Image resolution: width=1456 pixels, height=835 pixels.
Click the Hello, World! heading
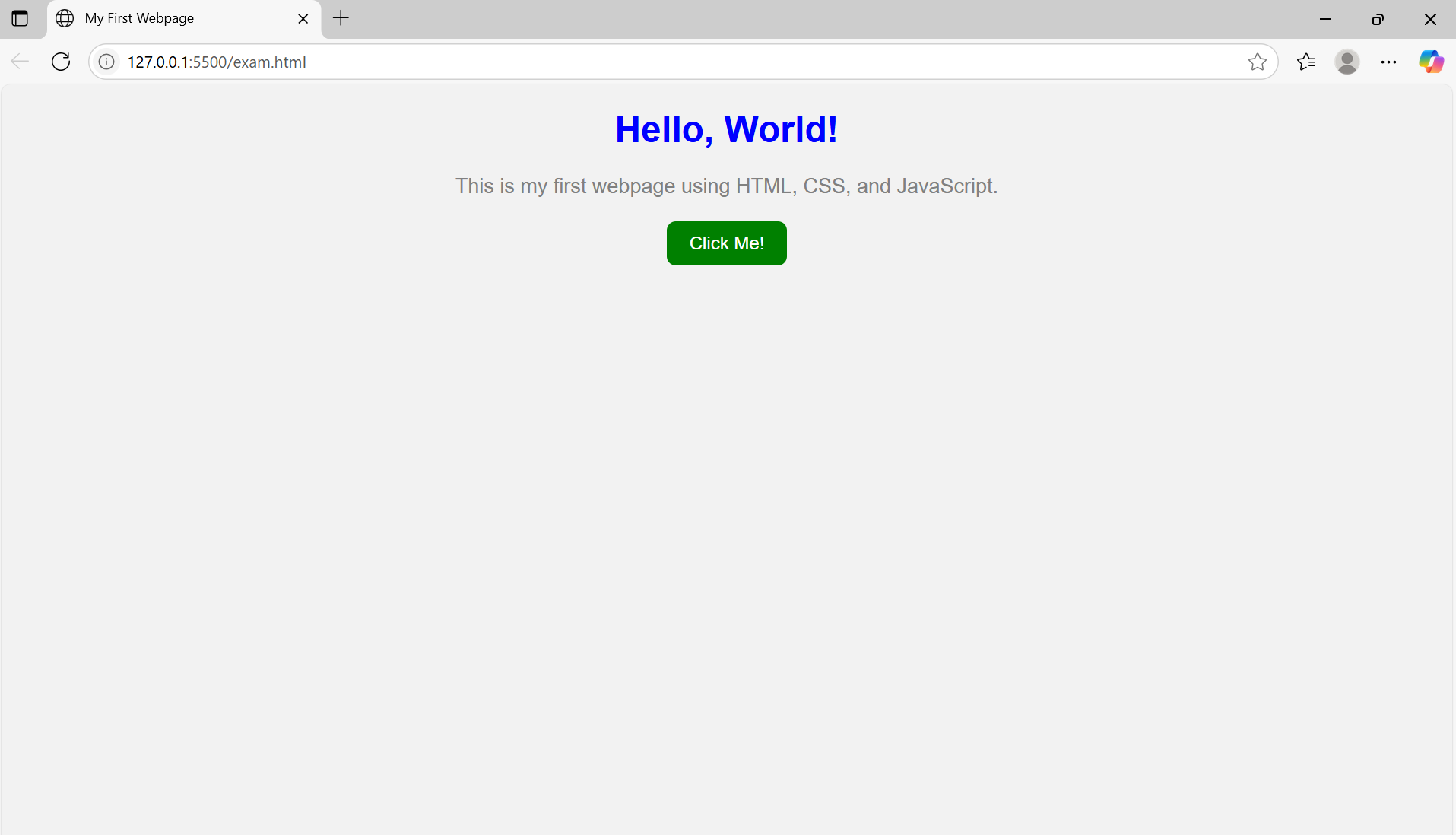tap(726, 129)
